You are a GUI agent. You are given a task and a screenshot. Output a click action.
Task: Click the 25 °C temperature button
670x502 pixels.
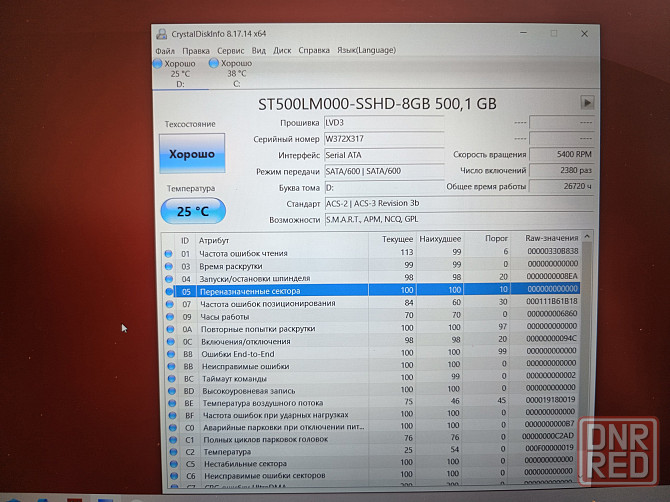[x=193, y=211]
